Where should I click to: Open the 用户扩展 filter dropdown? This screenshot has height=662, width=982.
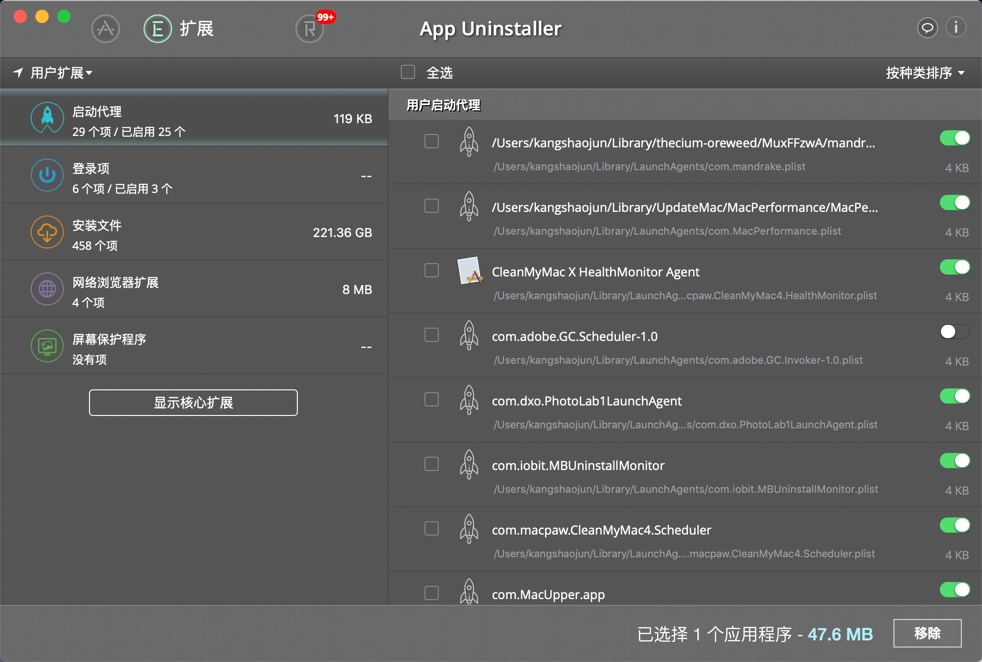pyautogui.click(x=48, y=72)
